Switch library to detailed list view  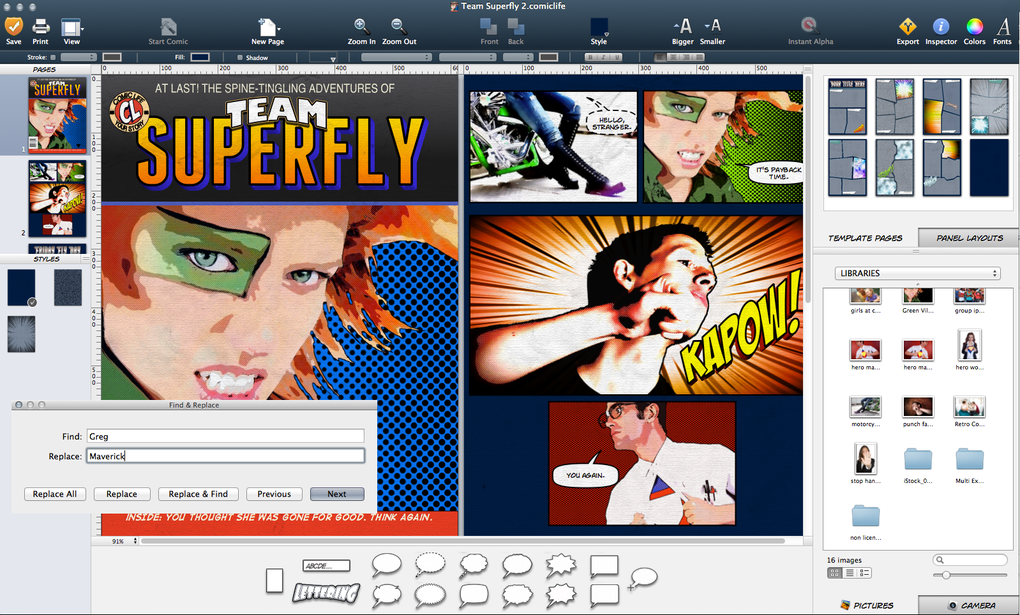coord(864,573)
